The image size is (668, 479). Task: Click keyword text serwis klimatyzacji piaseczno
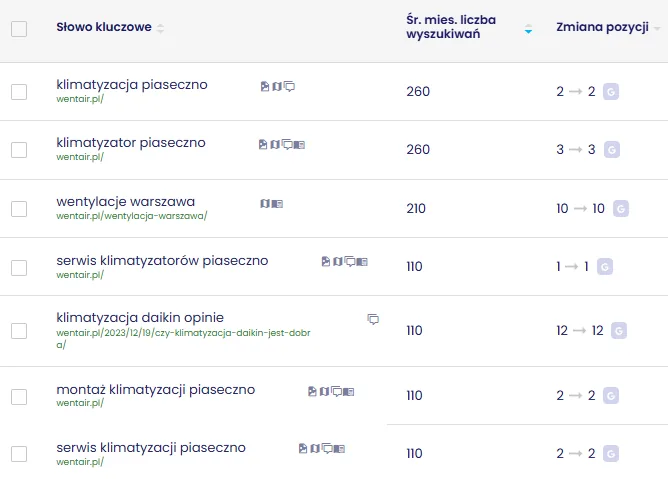coord(151,448)
